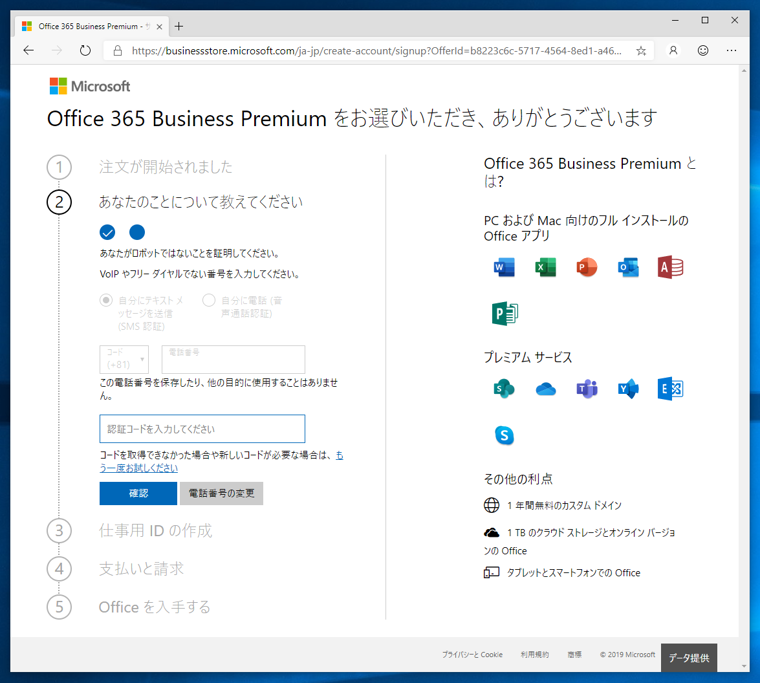Click the © 2019 Microsoft text
Viewport: 760px width, 683px height.
[x=627, y=654]
